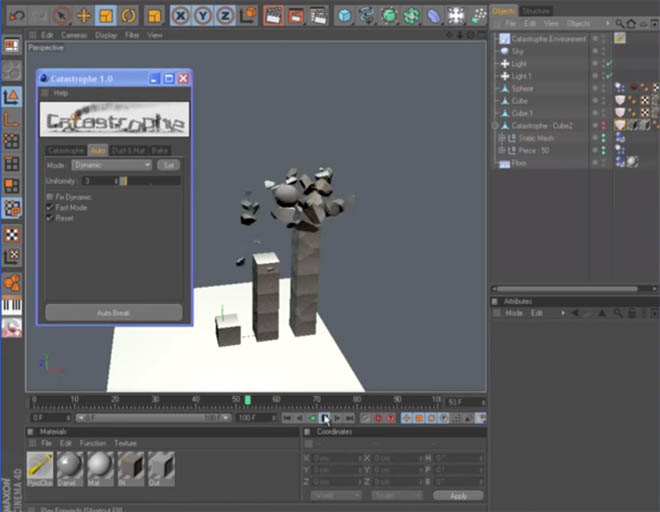This screenshot has width=660, height=512.
Task: Expand the Catastrophe - Cube2 object
Action: (x=495, y=125)
